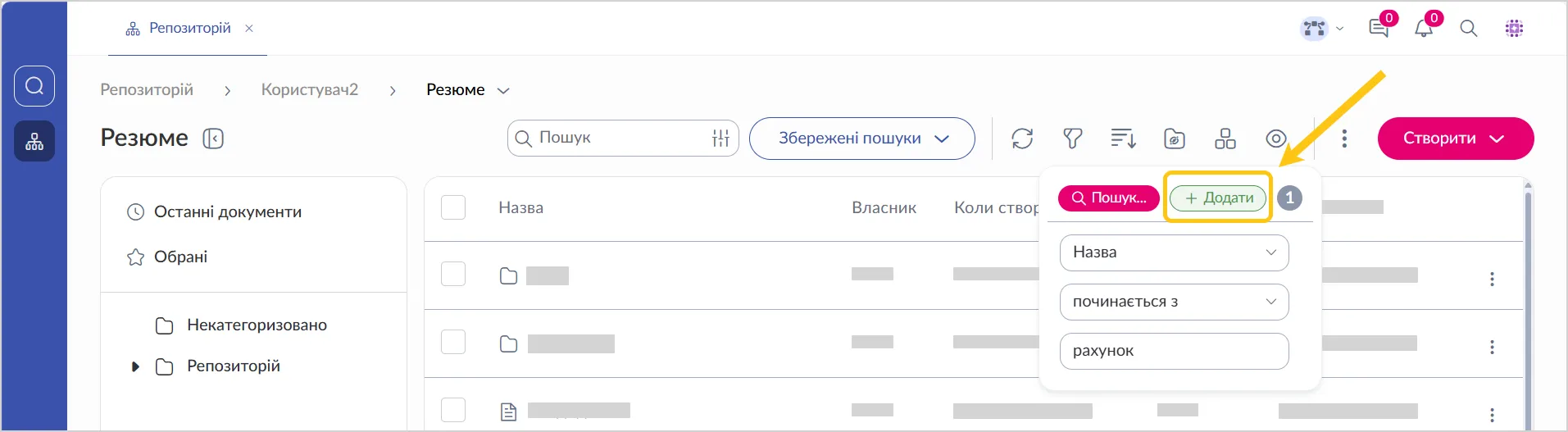Click the refresh list icon

tap(1022, 139)
